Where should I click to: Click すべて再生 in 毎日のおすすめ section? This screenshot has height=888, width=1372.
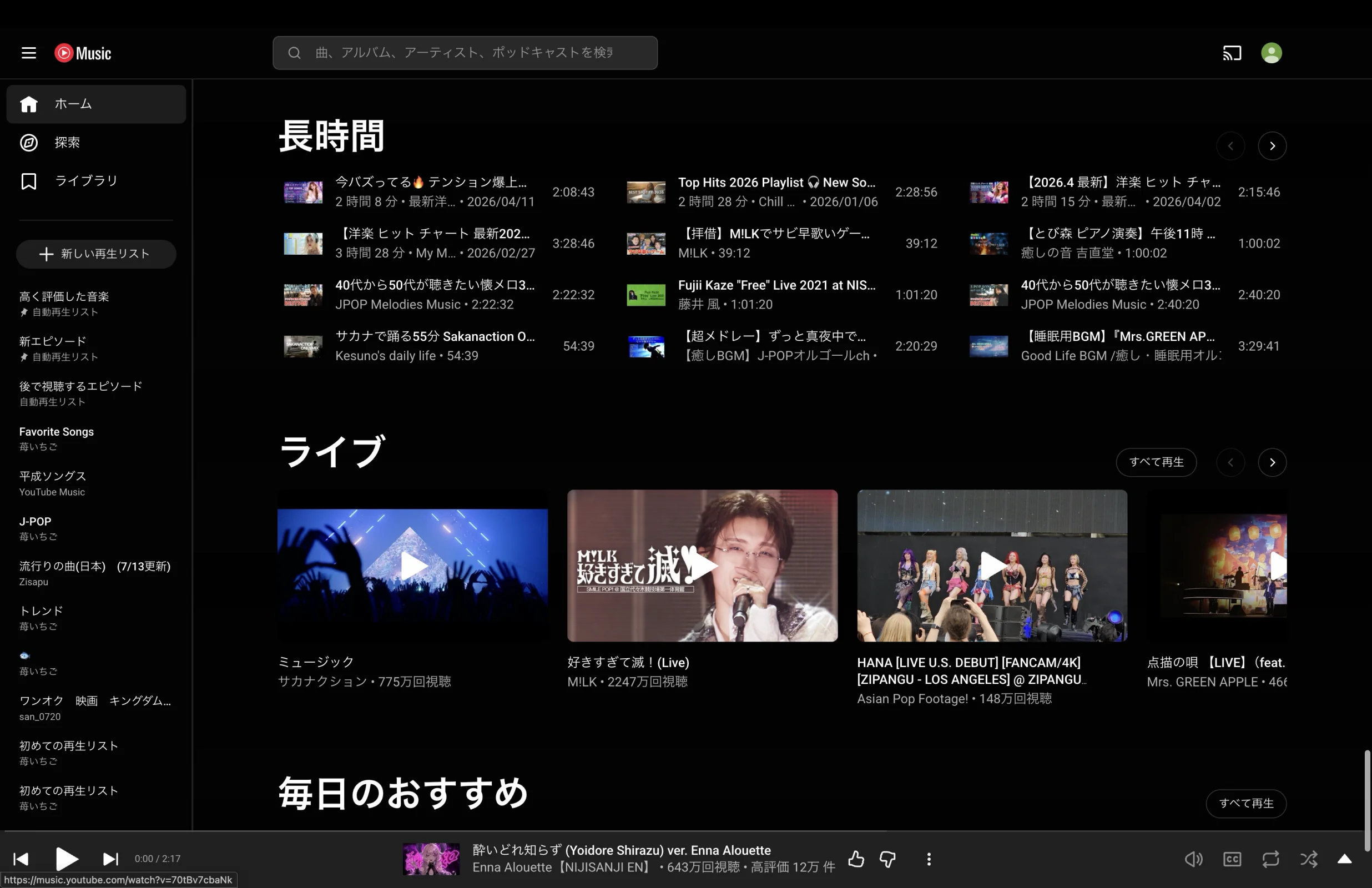click(1247, 804)
